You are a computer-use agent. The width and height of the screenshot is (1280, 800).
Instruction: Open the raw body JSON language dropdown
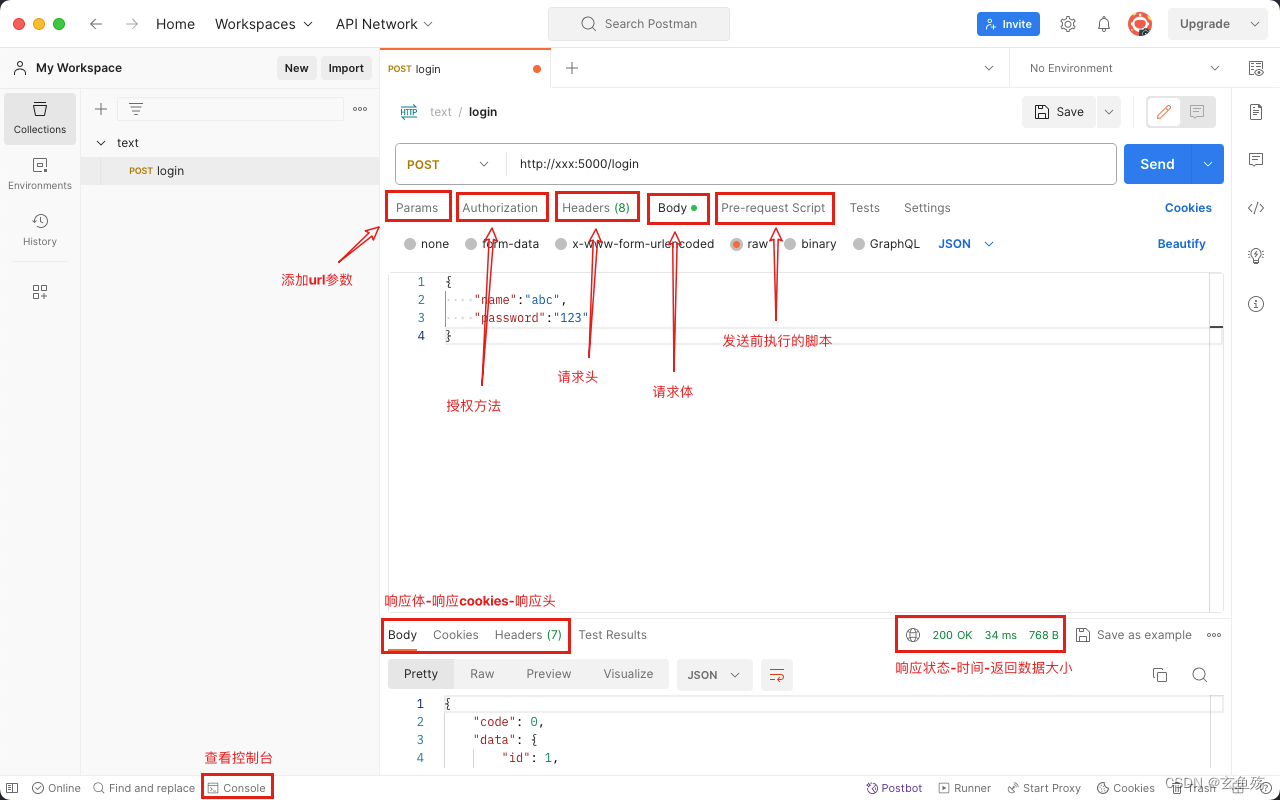[966, 244]
